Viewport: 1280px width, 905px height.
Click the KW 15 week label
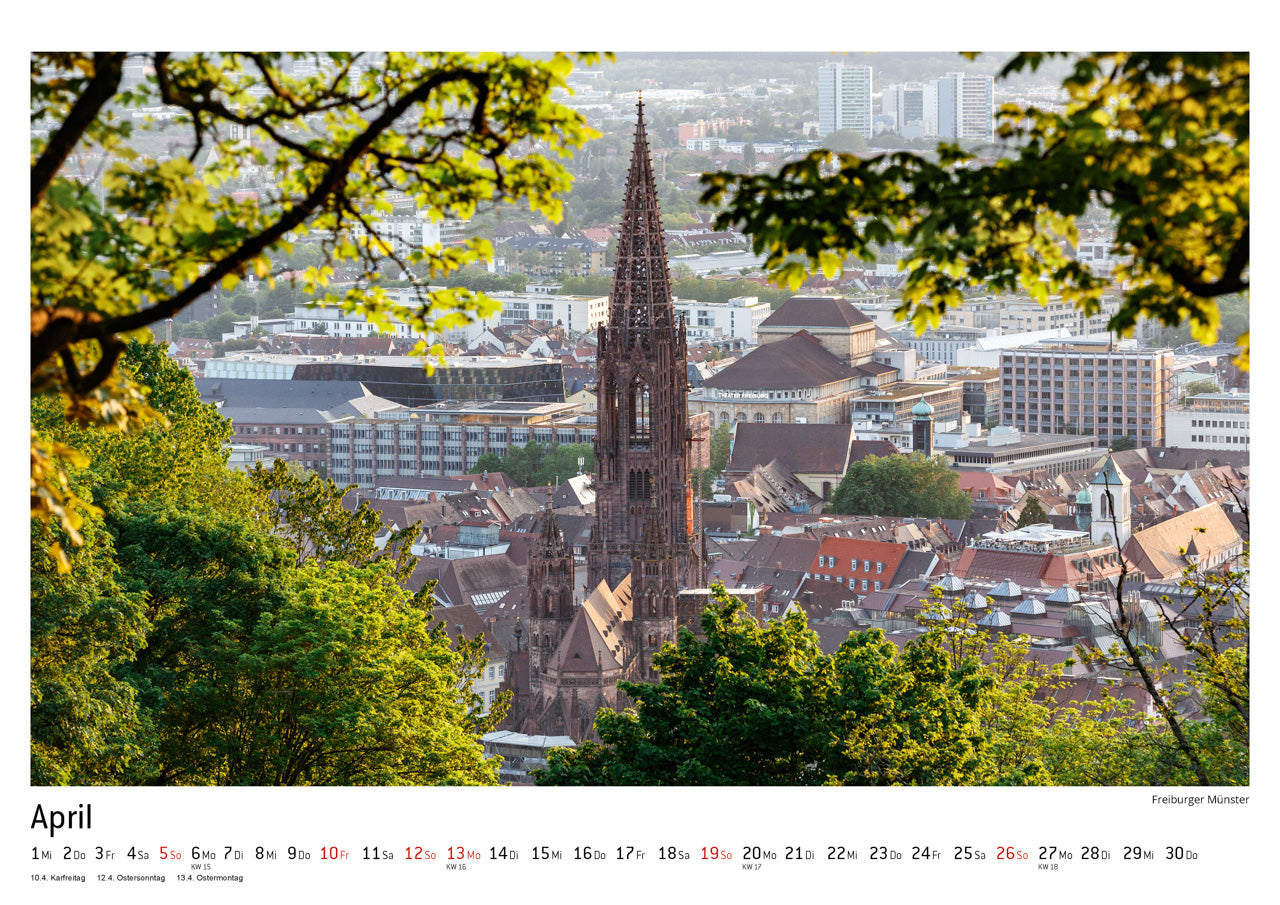point(201,867)
